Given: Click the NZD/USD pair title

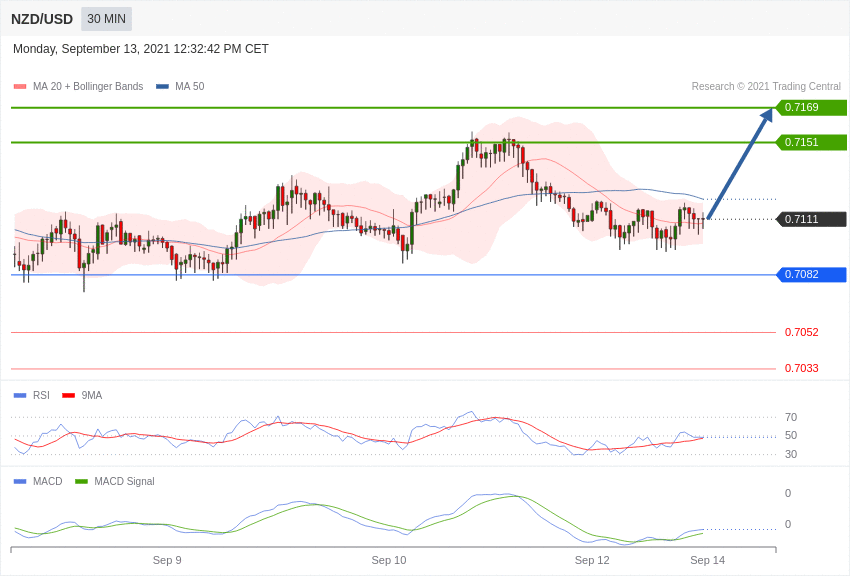Looking at the screenshot, I should click(x=42, y=19).
